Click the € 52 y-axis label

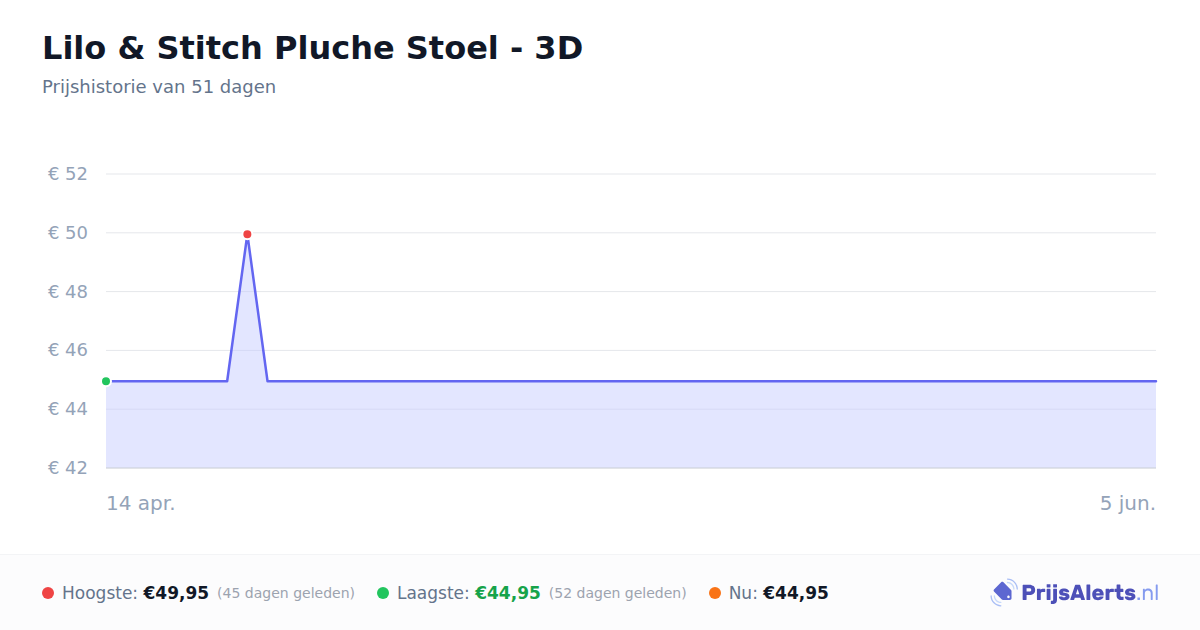(x=68, y=174)
